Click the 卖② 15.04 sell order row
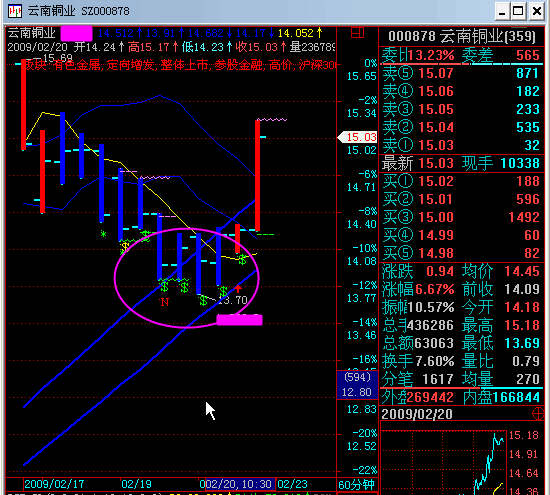Screen dimensions: 550x495 point(461,127)
